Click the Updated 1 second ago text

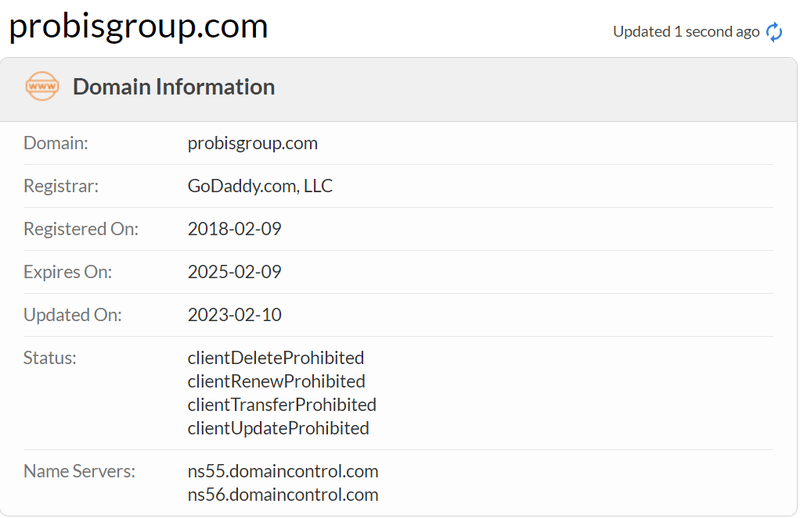686,32
